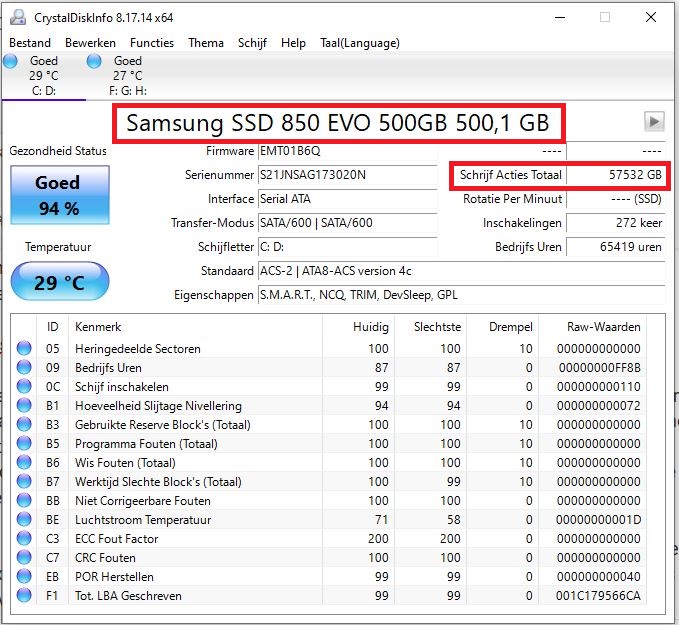Open the Taal(Language) menu
The height and width of the screenshot is (625, 679).
359,43
